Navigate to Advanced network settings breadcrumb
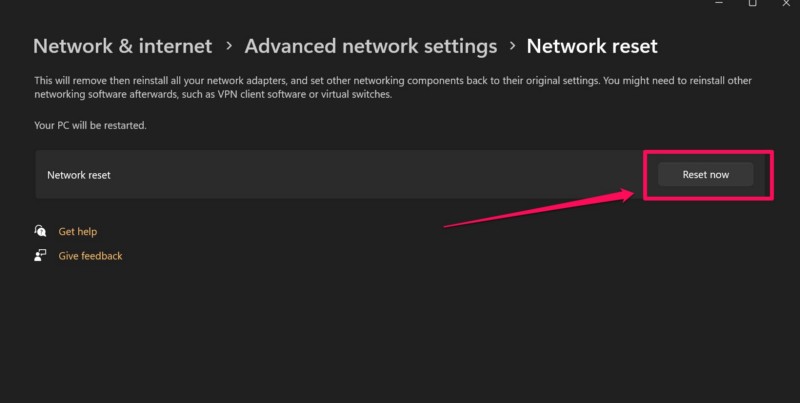The height and width of the screenshot is (403, 800). click(x=370, y=46)
